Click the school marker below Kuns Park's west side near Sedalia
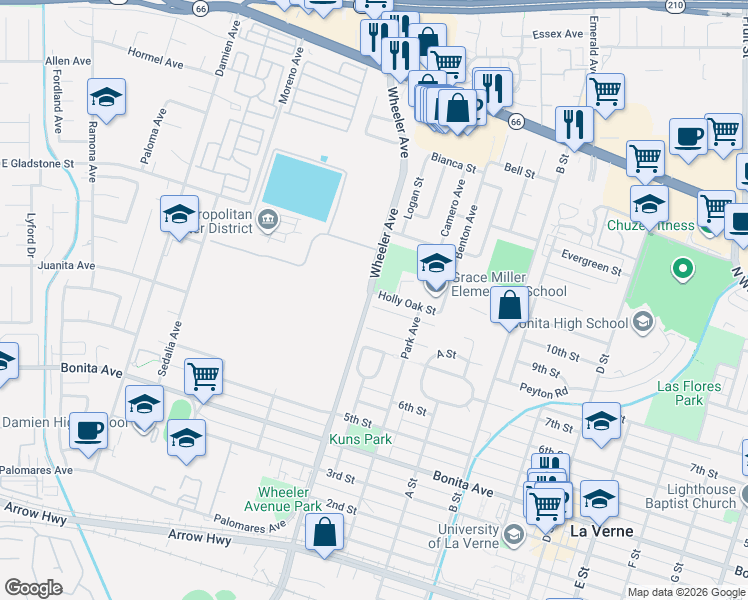The image size is (748, 600). point(187,439)
